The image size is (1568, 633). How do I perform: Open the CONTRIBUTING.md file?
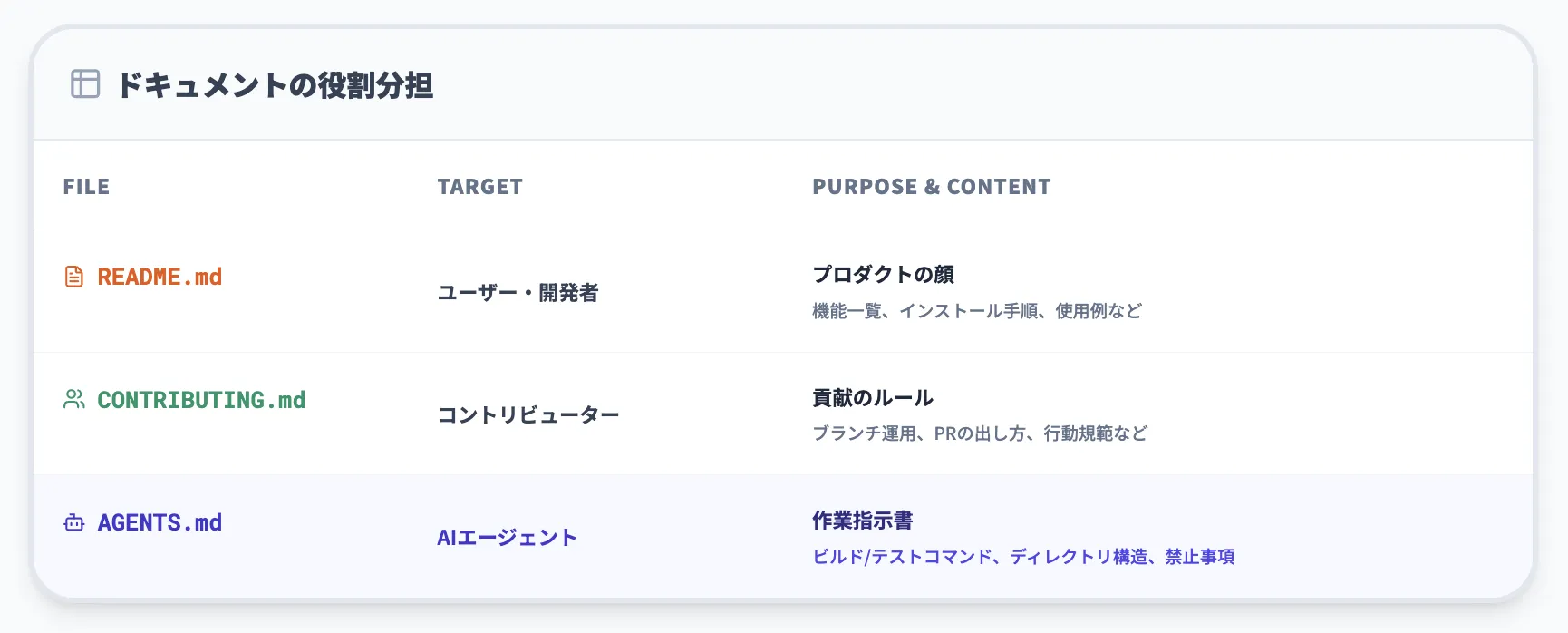tap(202, 400)
